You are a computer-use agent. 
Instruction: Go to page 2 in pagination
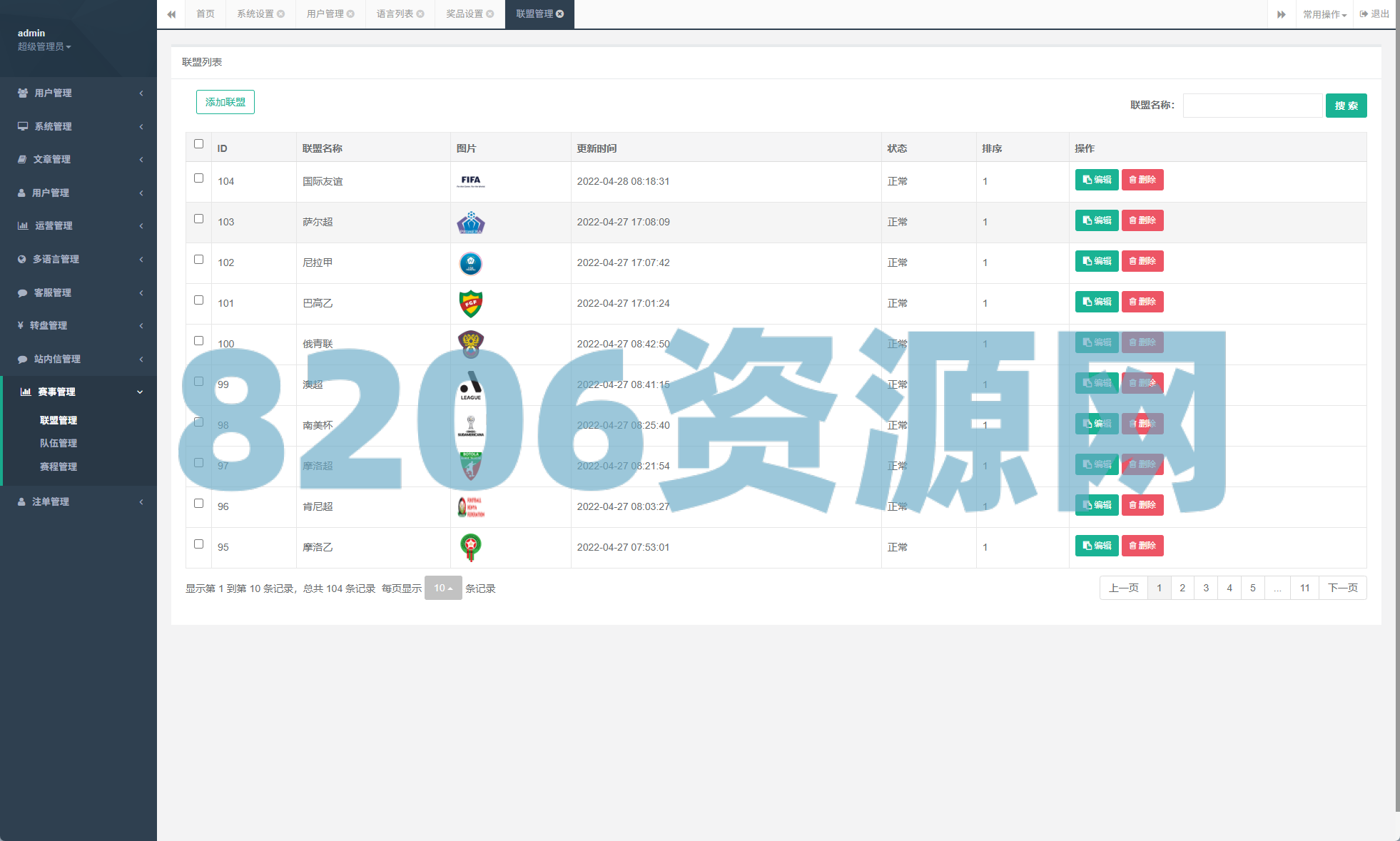[1182, 588]
